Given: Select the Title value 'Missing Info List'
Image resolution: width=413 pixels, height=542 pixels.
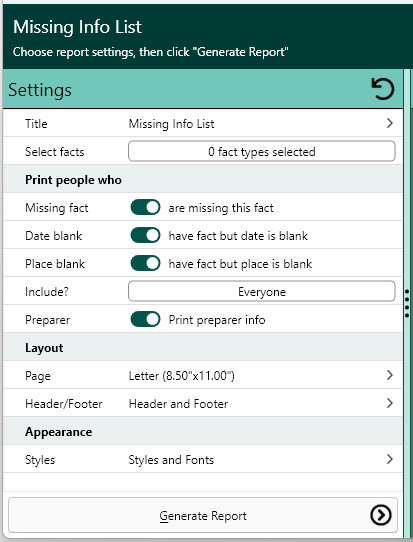Looking at the screenshot, I should 171,124.
